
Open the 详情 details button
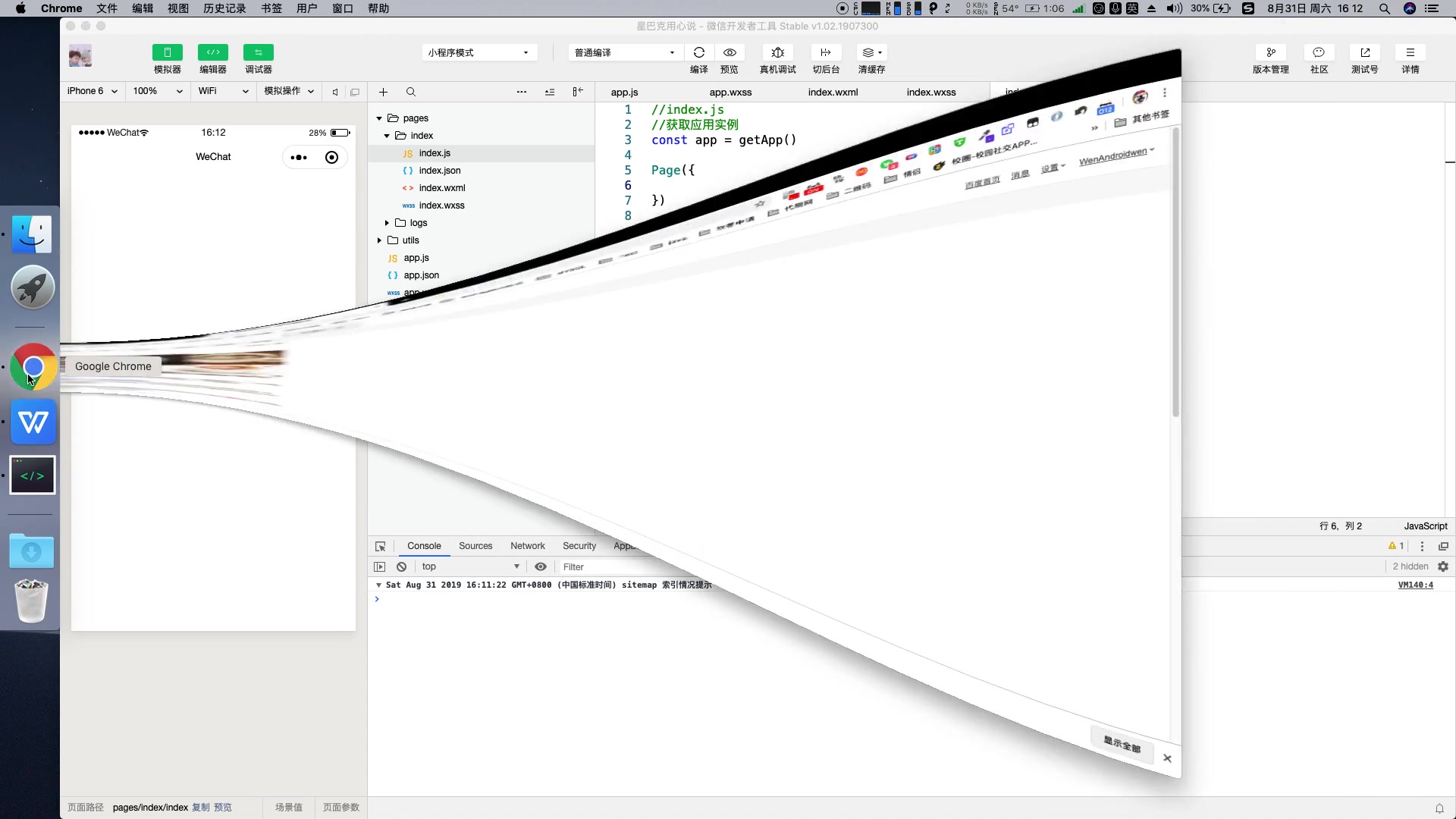click(x=1410, y=52)
